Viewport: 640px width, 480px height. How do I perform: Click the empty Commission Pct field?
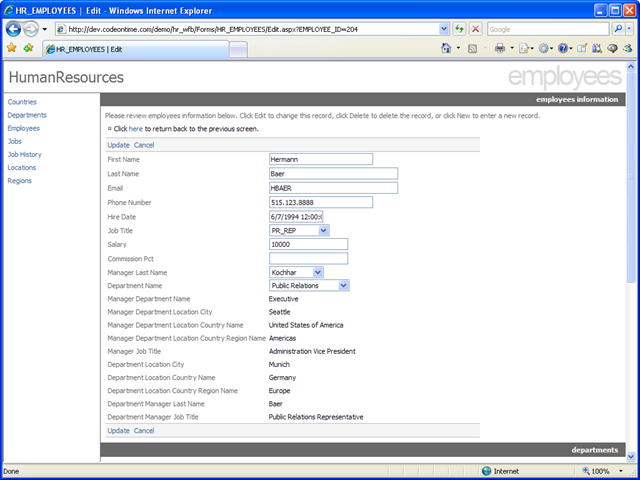tap(309, 258)
